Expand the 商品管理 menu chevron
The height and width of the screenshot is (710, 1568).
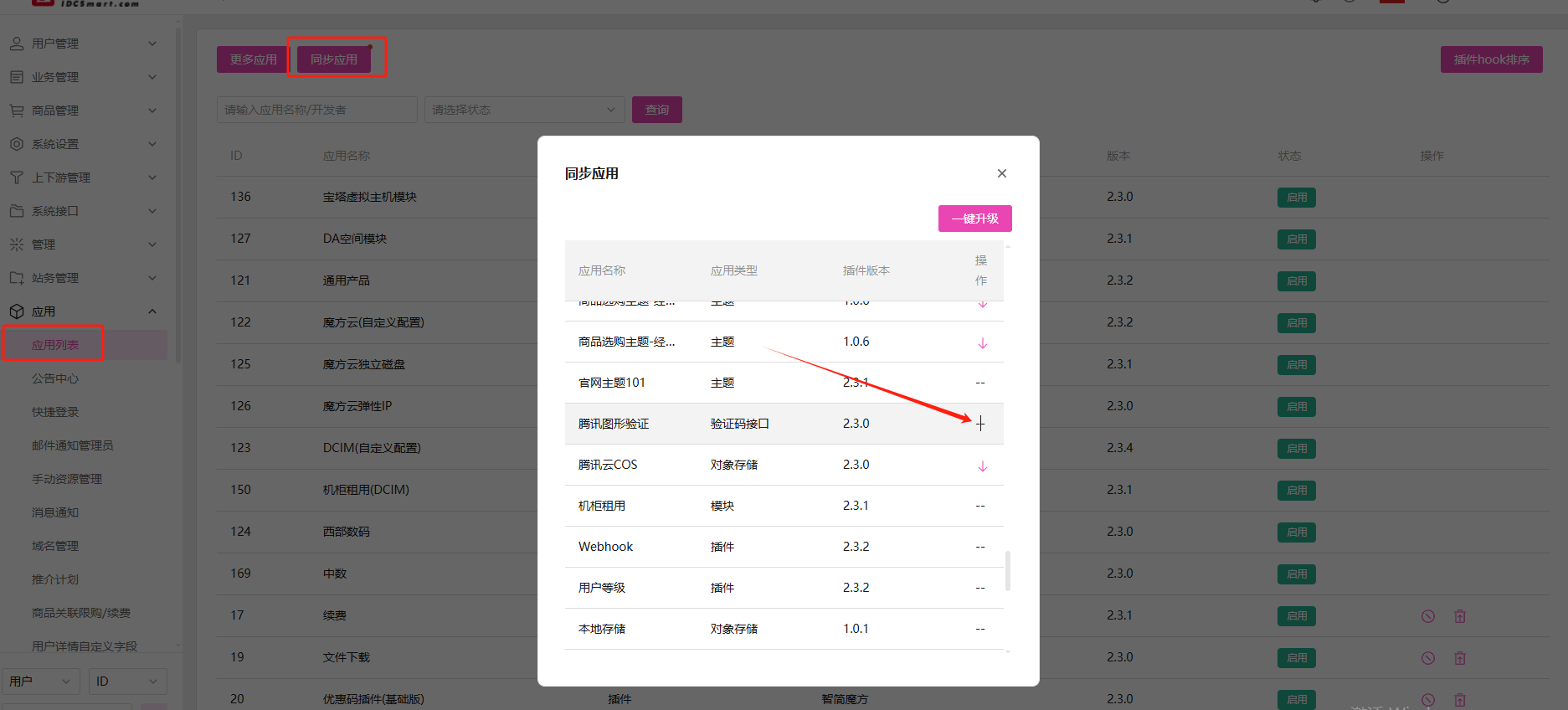pos(152,111)
